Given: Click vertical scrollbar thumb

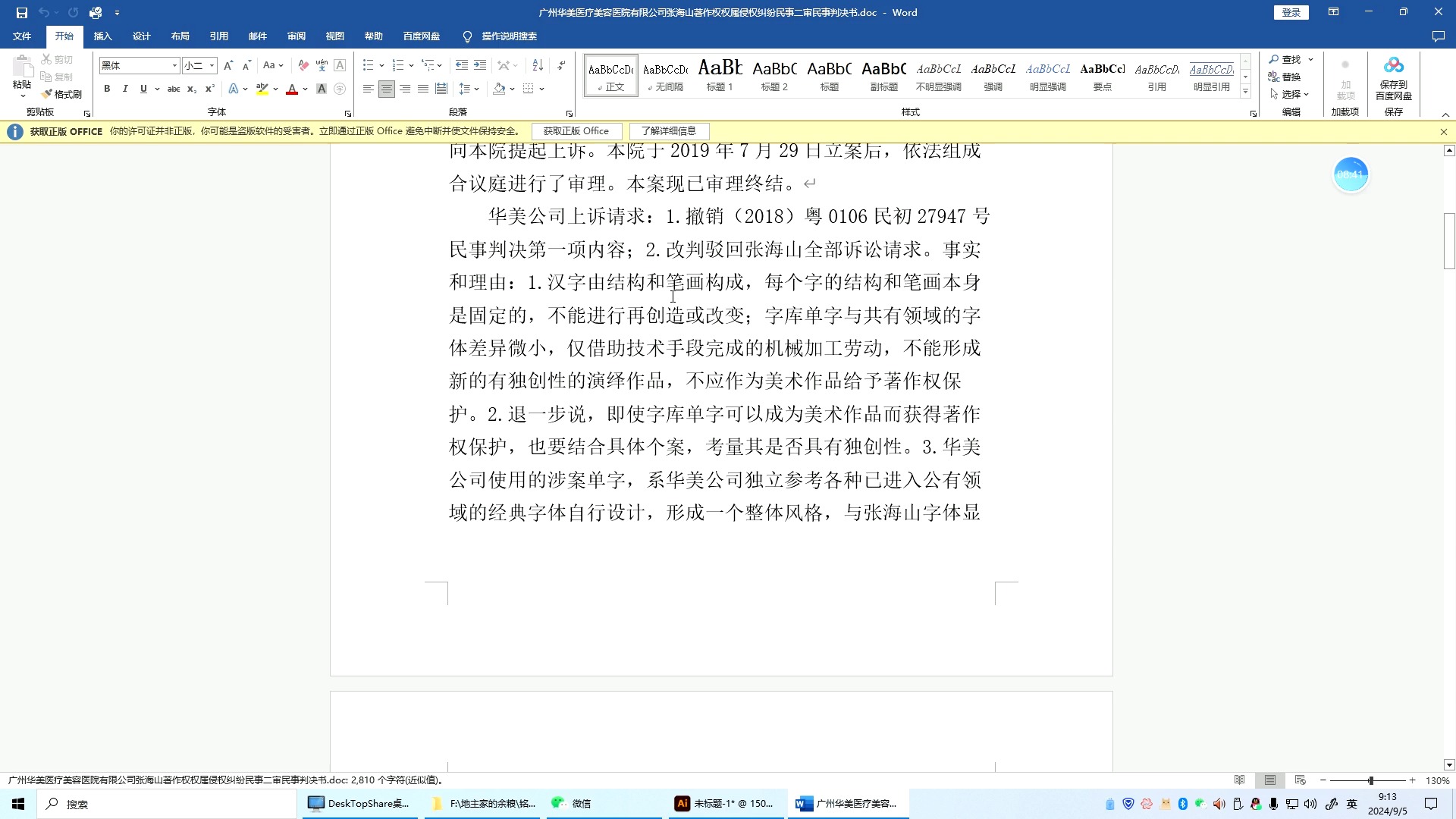Looking at the screenshot, I should 1449,241.
